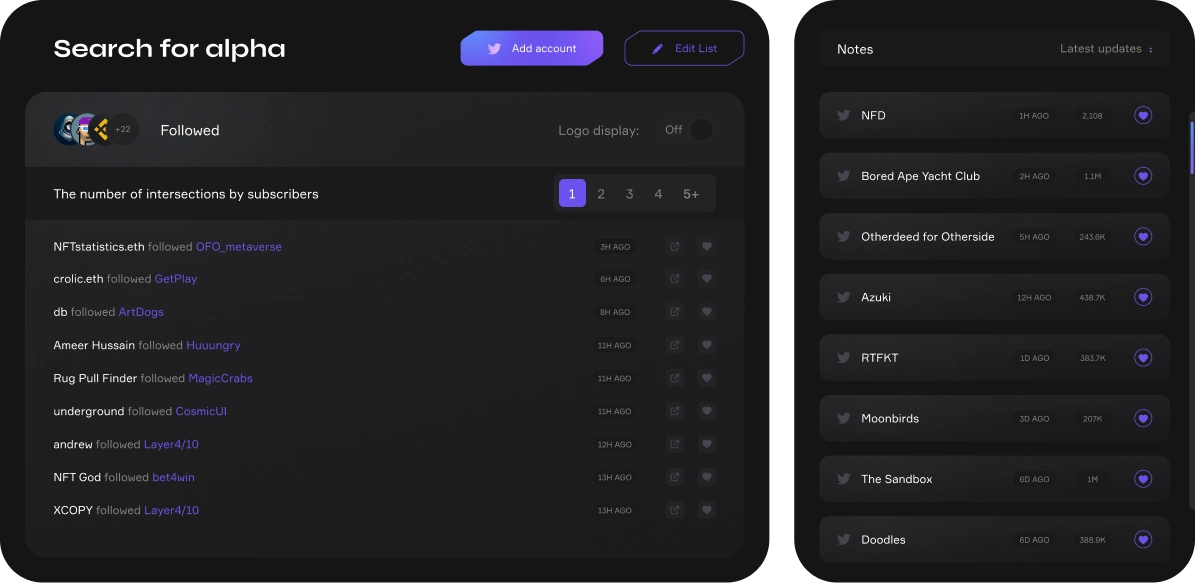Select intersection count 3
The image size is (1195, 583).
630,194
